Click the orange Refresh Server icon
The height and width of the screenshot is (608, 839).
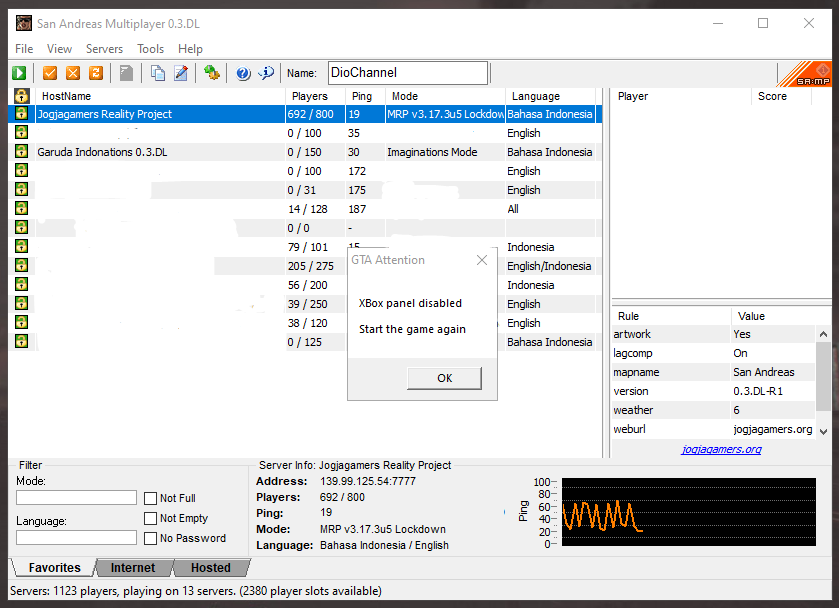tap(96, 73)
